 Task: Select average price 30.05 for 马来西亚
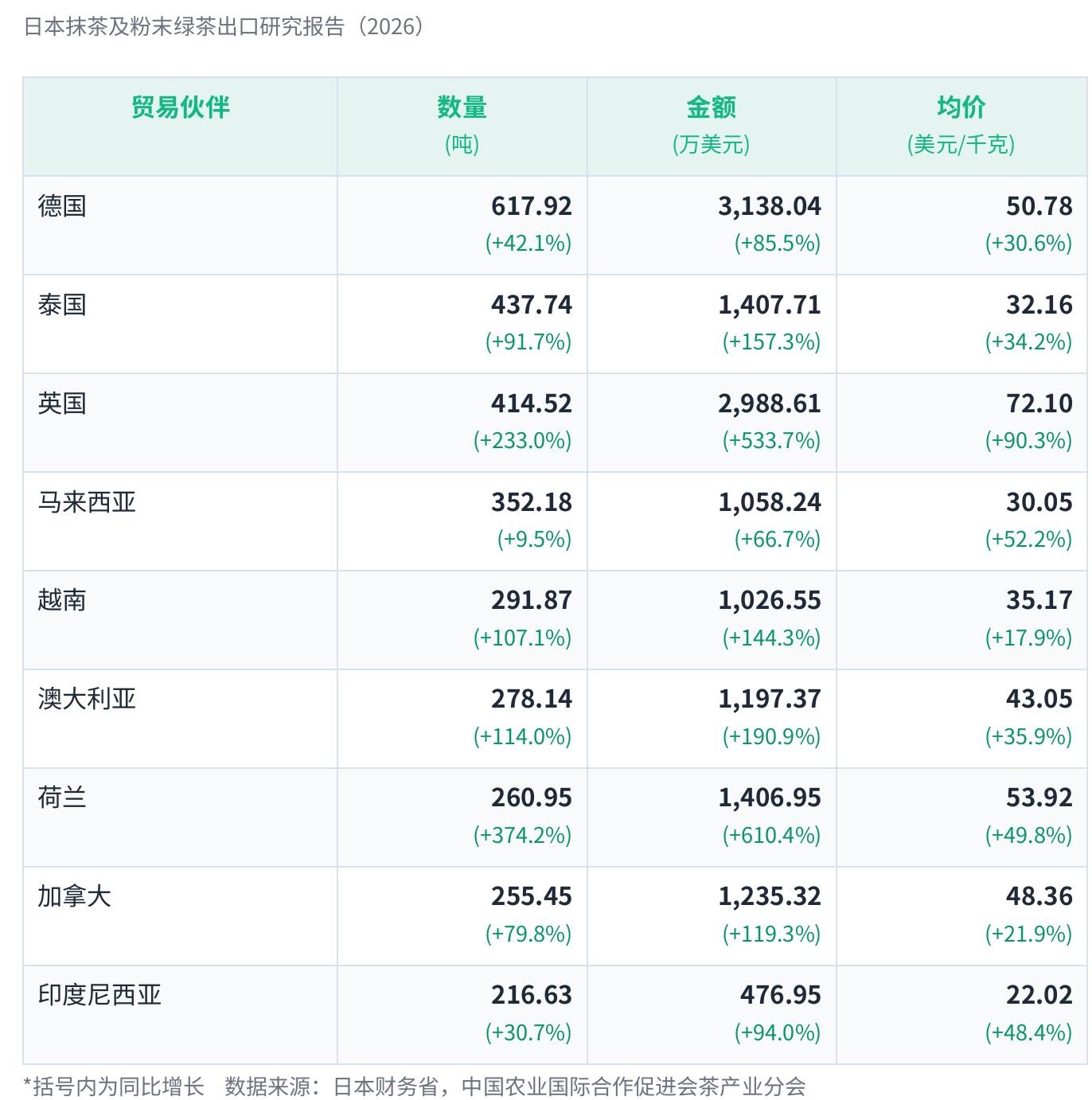(1039, 502)
